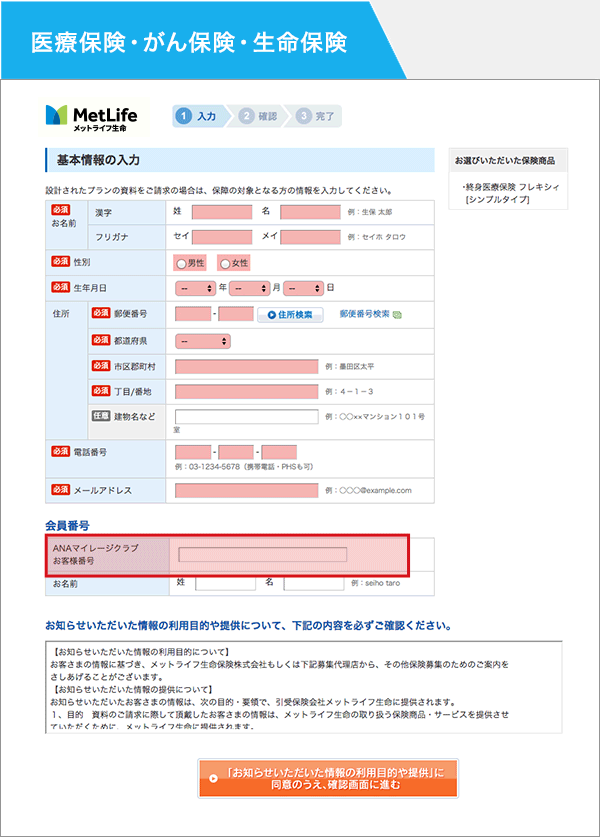600x837 pixels.
Task: Click step 2 確認 indicator
Action: tap(259, 116)
